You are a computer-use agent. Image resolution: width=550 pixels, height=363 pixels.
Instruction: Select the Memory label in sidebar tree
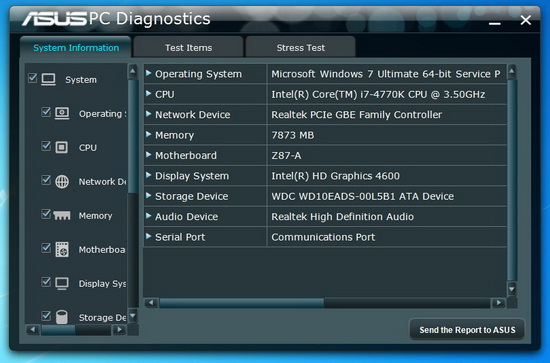pos(95,215)
